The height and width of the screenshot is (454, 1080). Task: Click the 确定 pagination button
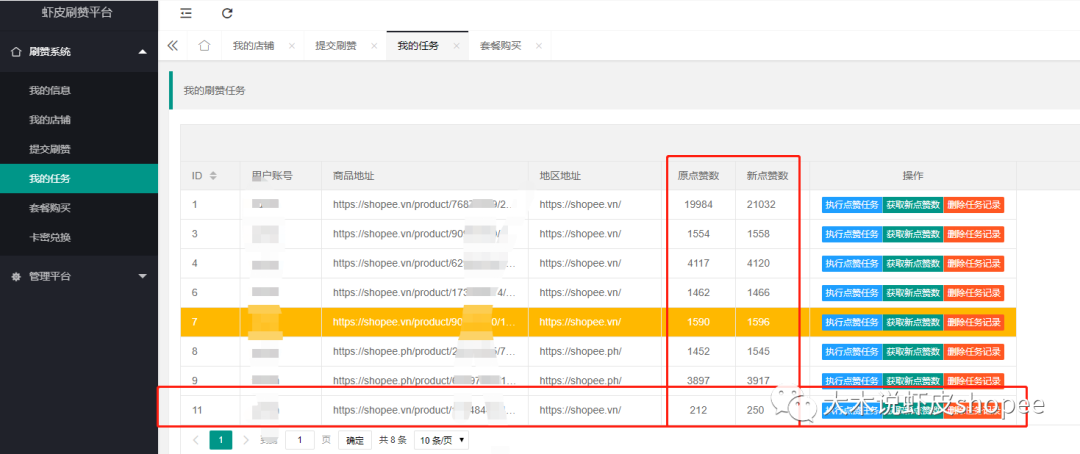point(355,440)
